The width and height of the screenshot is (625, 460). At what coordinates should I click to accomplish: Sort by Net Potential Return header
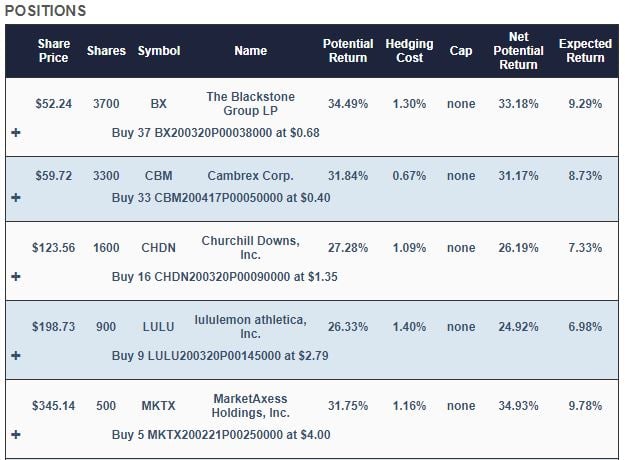[x=519, y=51]
